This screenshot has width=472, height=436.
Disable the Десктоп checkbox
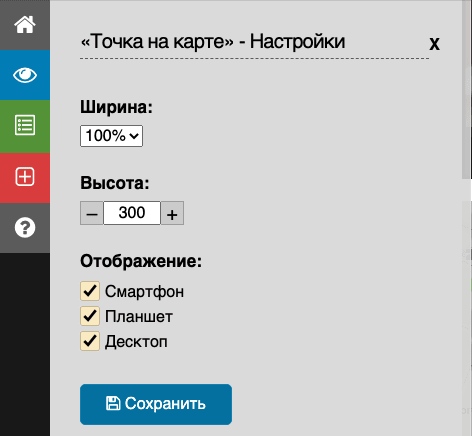click(x=90, y=341)
